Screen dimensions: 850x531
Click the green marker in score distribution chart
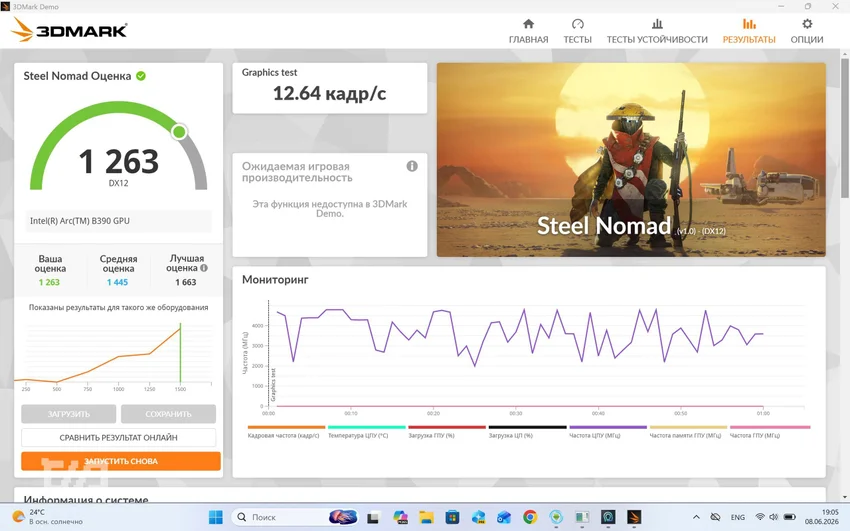181,352
